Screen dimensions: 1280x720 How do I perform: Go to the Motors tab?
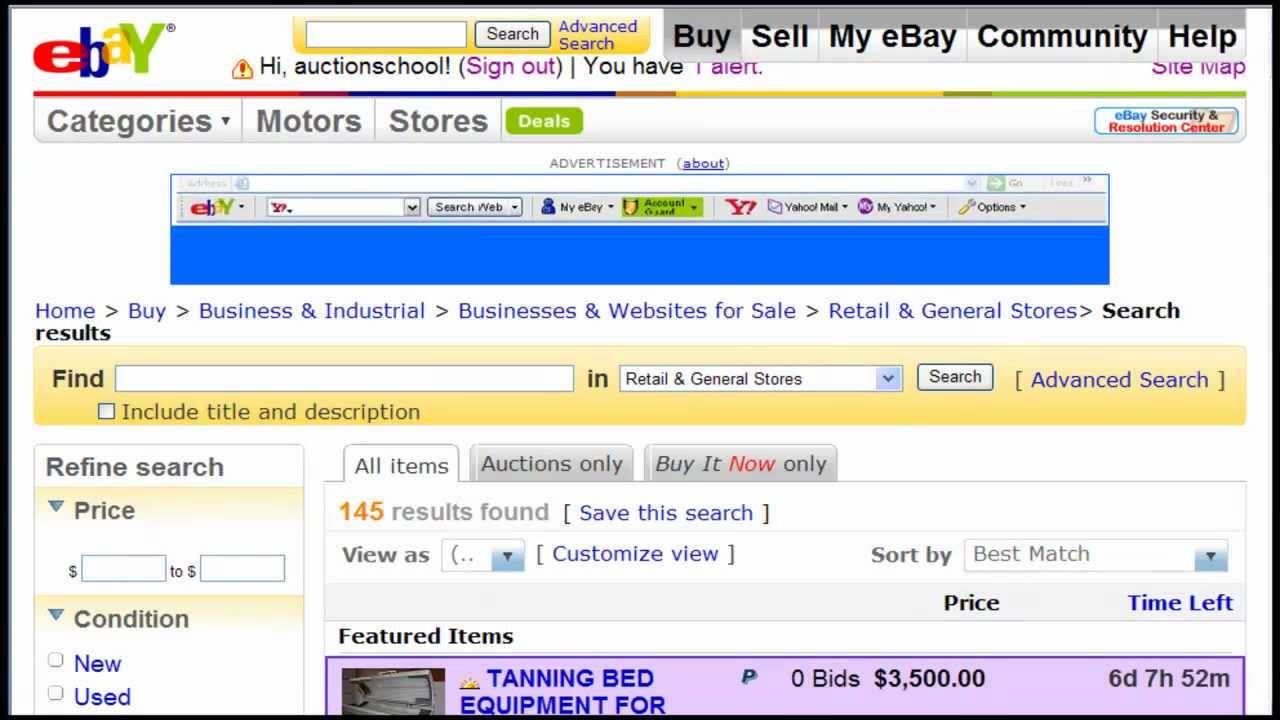[x=308, y=121]
